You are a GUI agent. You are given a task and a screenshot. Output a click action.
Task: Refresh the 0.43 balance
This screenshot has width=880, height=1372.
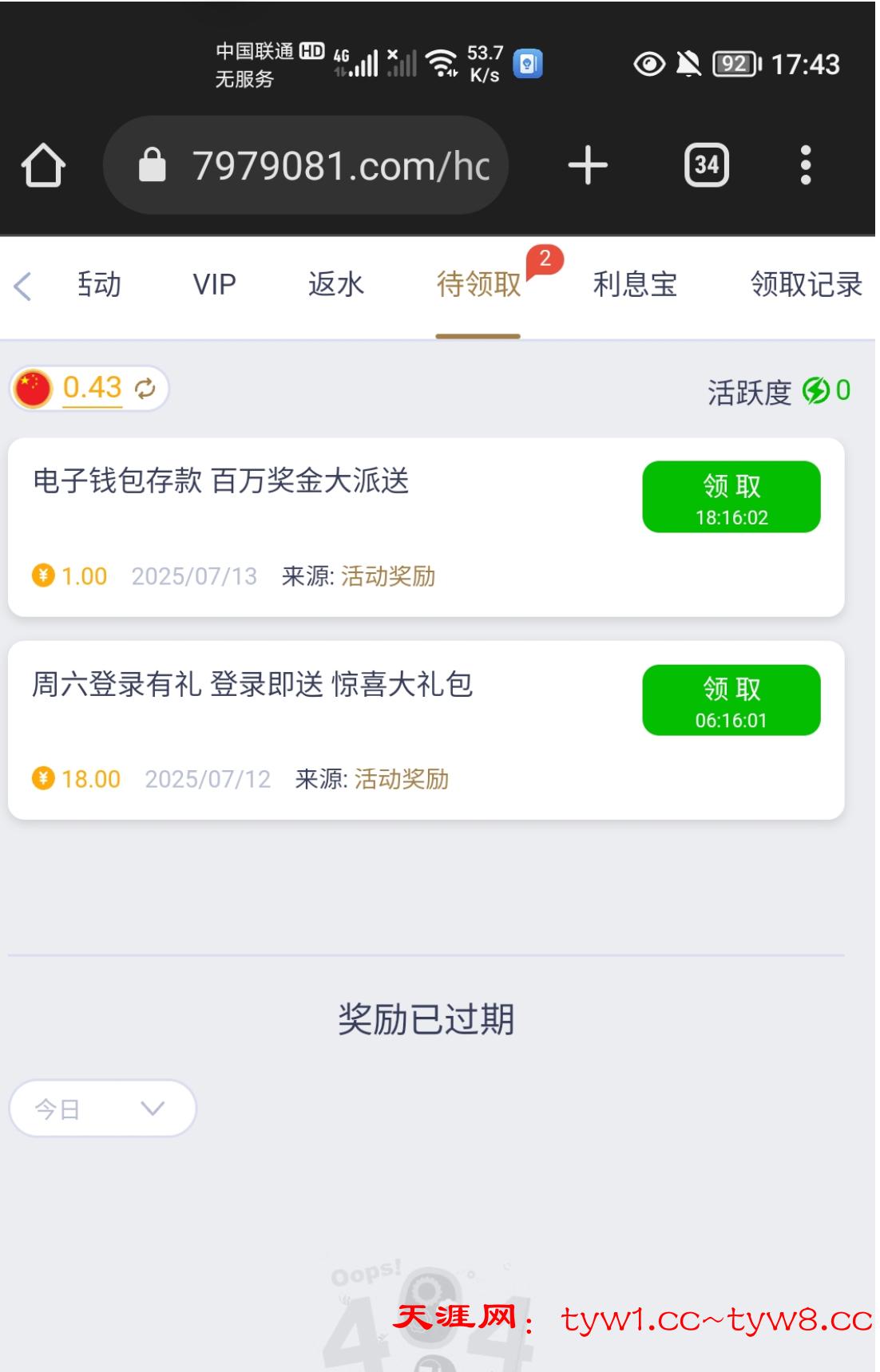pos(145,389)
